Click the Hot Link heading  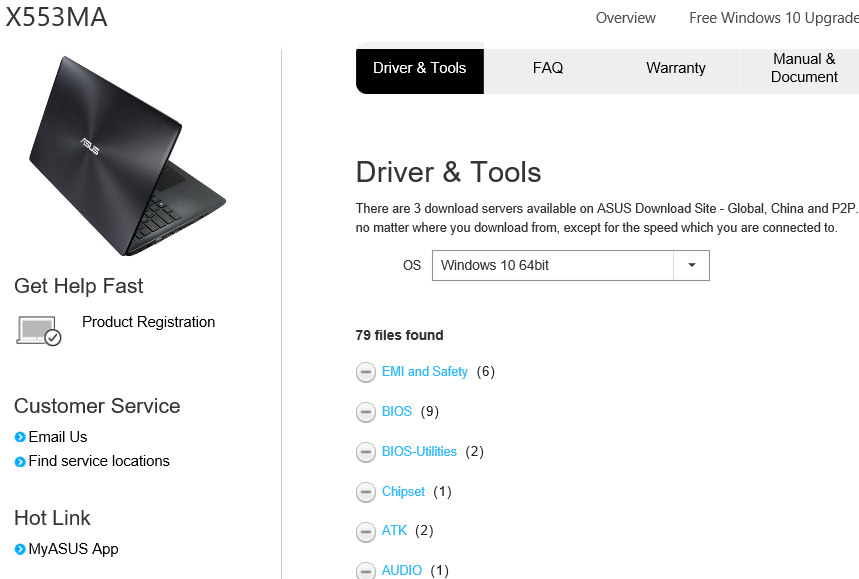pyautogui.click(x=52, y=518)
